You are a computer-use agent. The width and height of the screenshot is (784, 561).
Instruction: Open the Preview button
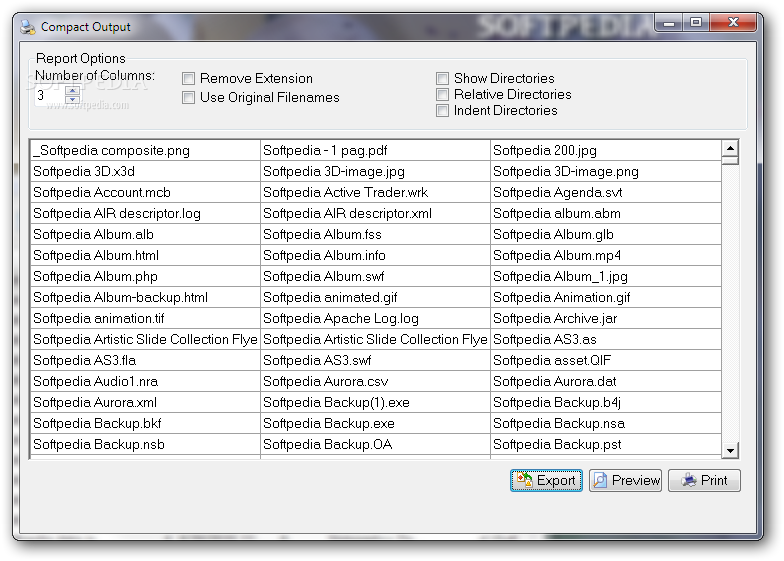(626, 480)
